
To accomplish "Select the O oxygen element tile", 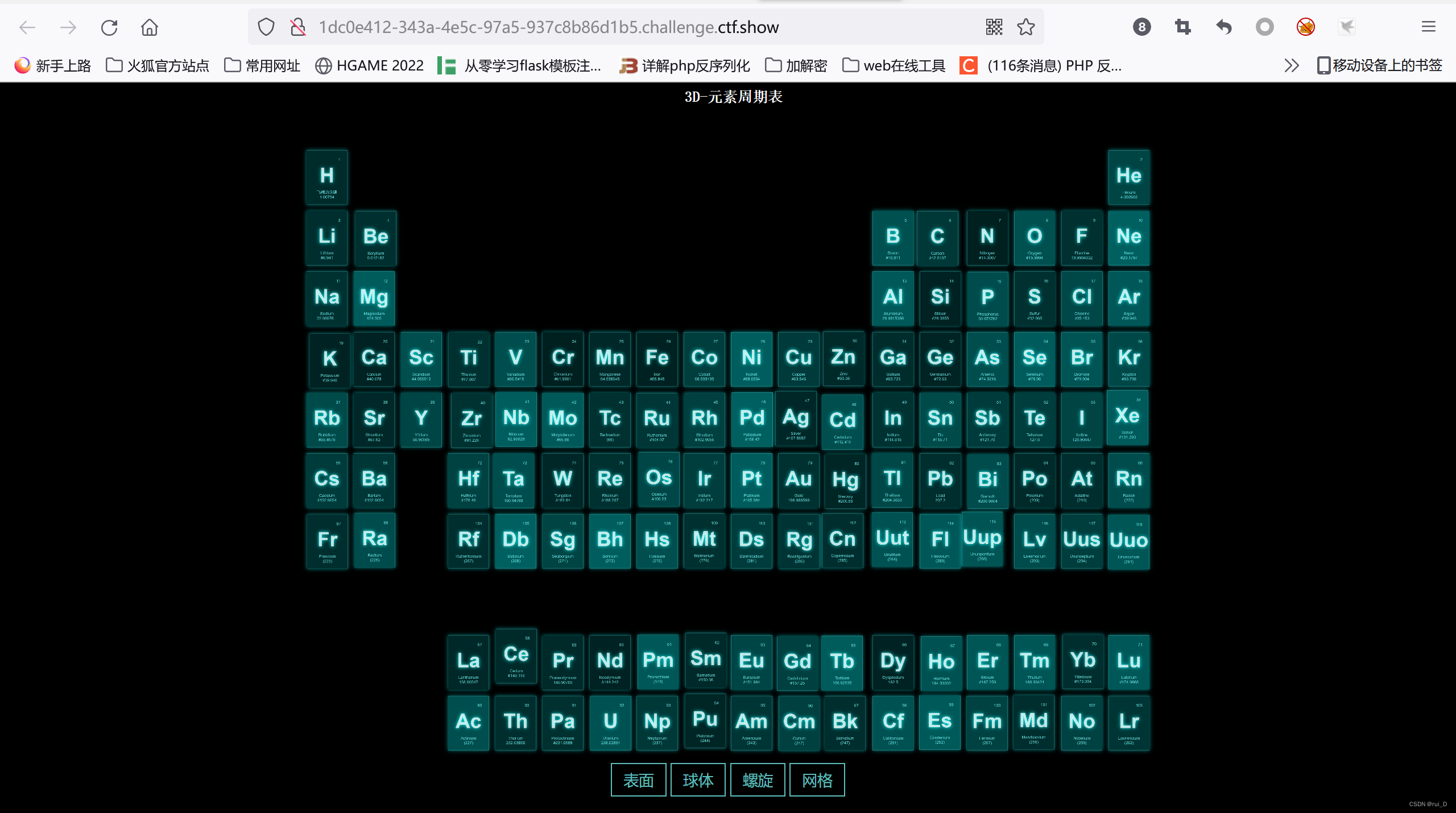I will tap(1035, 238).
